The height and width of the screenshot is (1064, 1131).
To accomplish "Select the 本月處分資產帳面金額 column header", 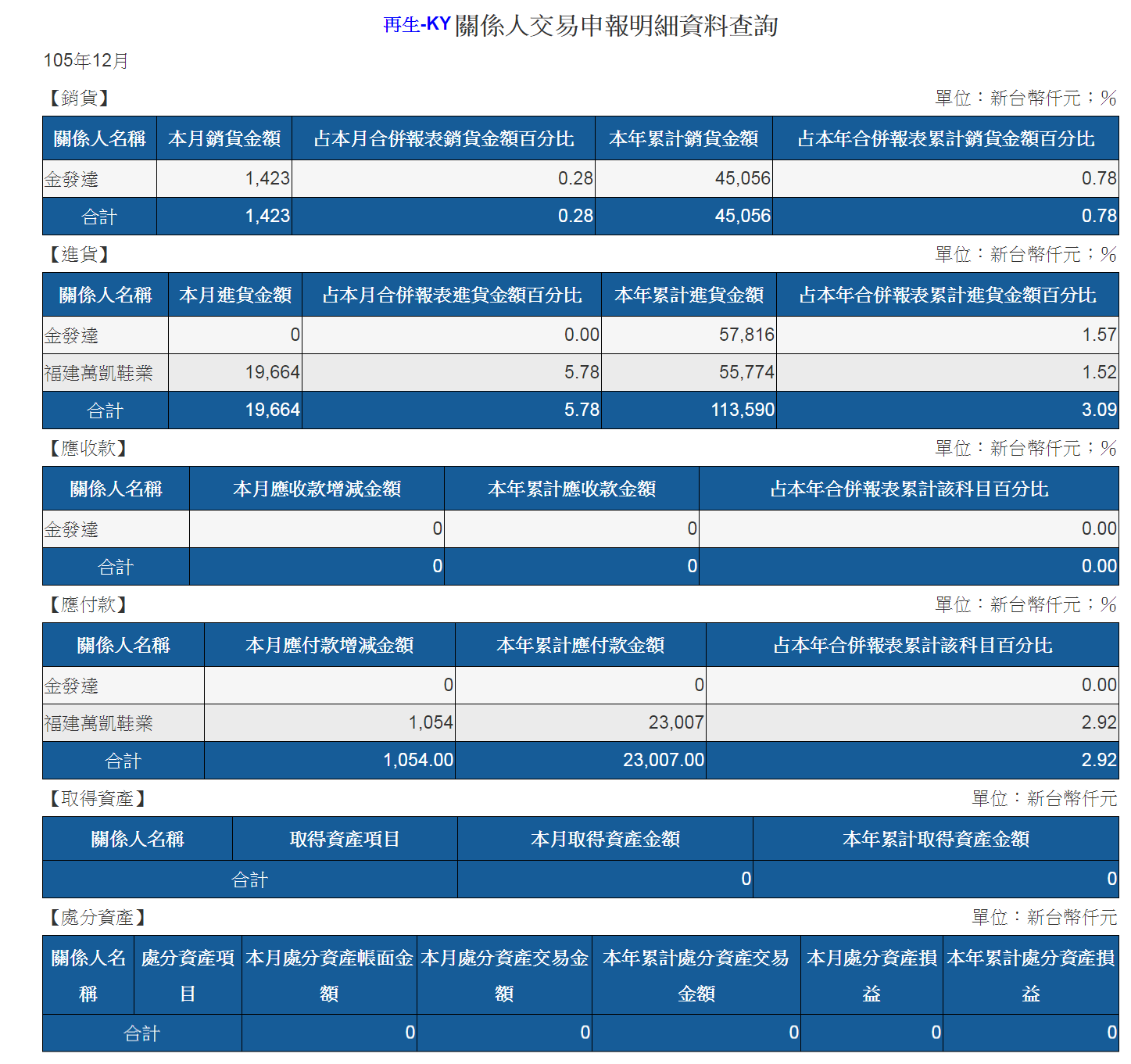I will pyautogui.click(x=329, y=975).
